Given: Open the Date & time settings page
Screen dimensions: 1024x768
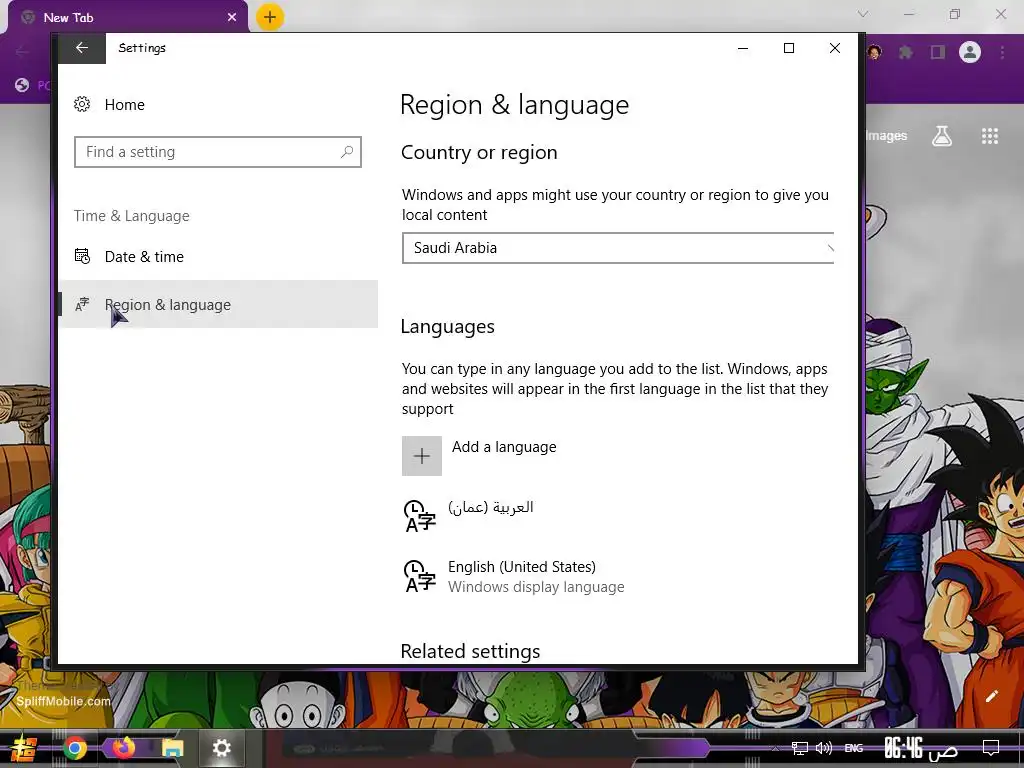Looking at the screenshot, I should (x=218, y=257).
